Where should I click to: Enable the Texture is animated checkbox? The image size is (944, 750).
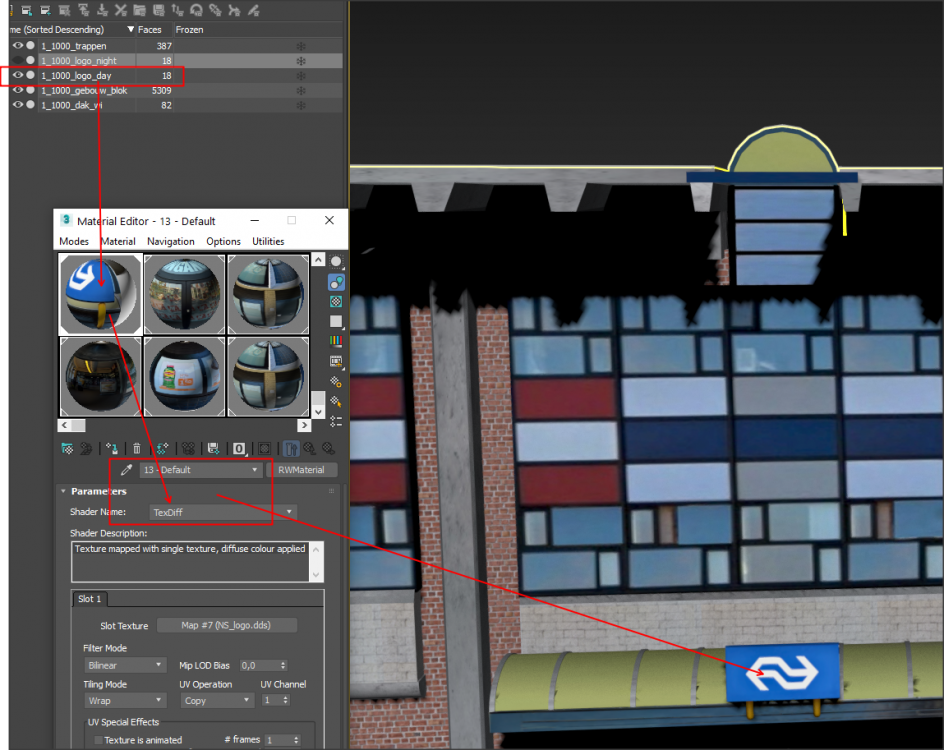(98, 740)
